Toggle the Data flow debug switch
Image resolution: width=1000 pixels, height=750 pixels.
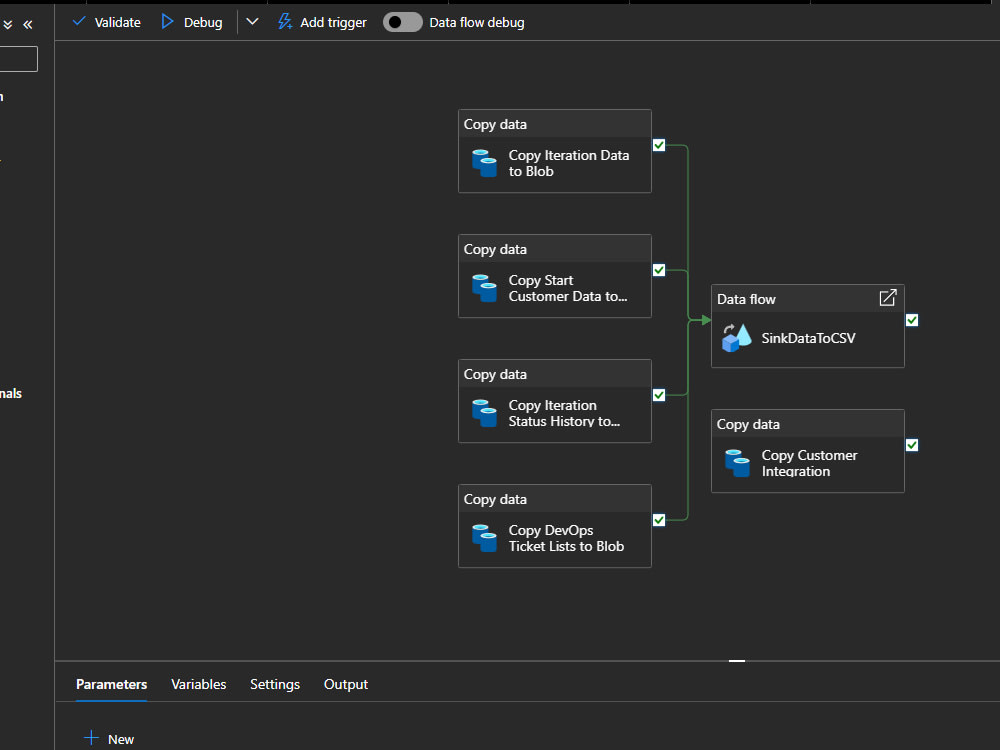point(402,22)
